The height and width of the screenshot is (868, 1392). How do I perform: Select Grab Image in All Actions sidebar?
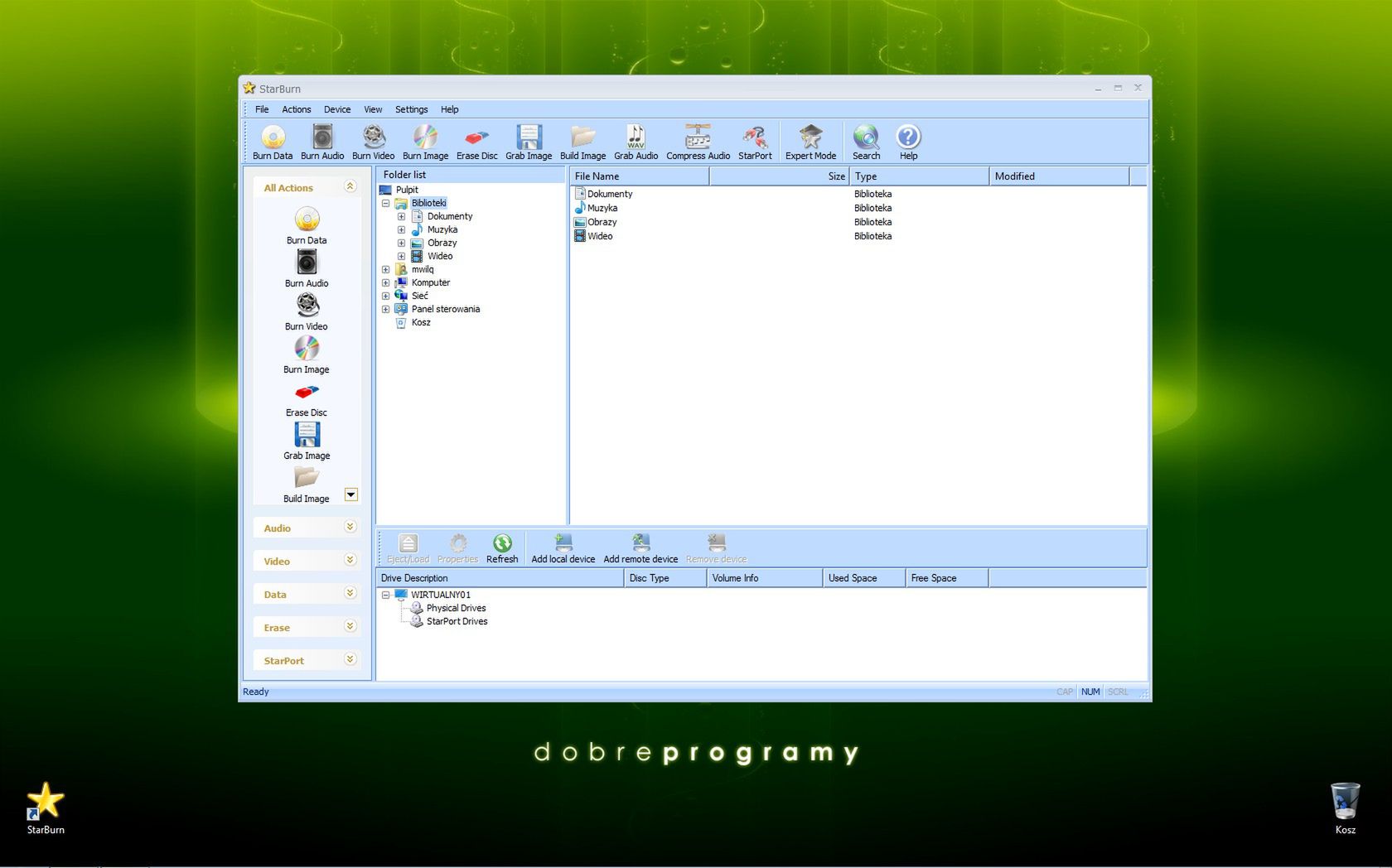(307, 441)
